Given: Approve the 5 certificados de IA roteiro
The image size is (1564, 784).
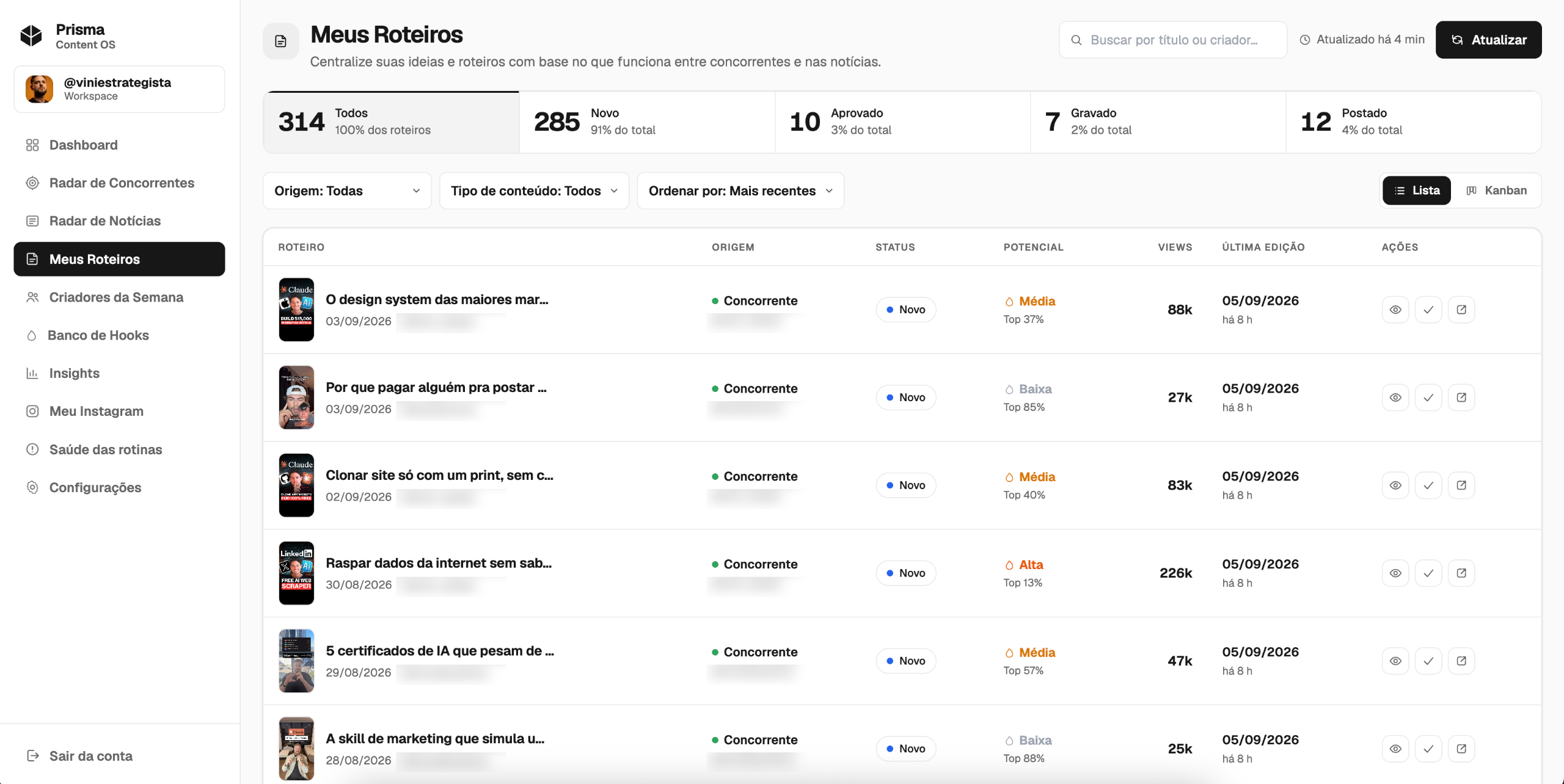Looking at the screenshot, I should (1428, 661).
